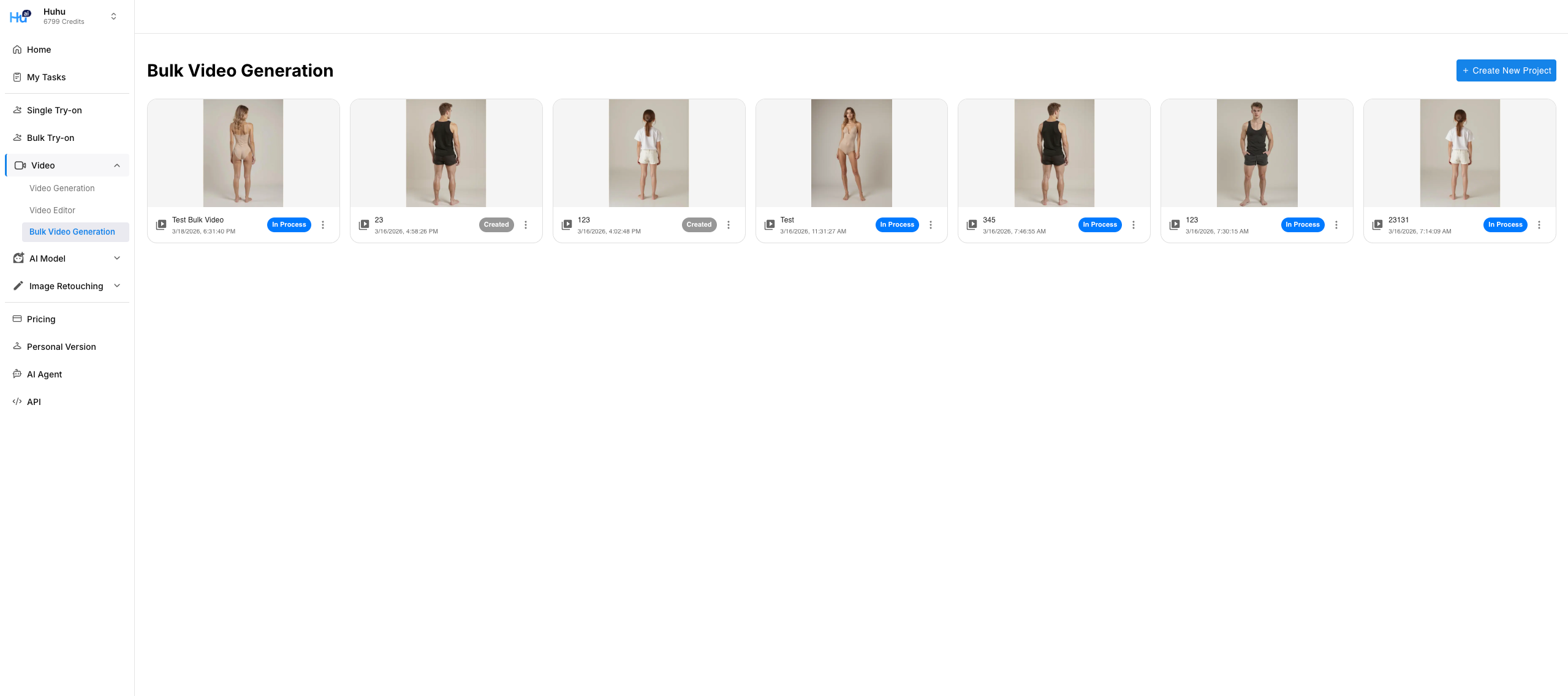Select Bulk Video Generation submenu item
The width and height of the screenshot is (1568, 696).
point(75,232)
